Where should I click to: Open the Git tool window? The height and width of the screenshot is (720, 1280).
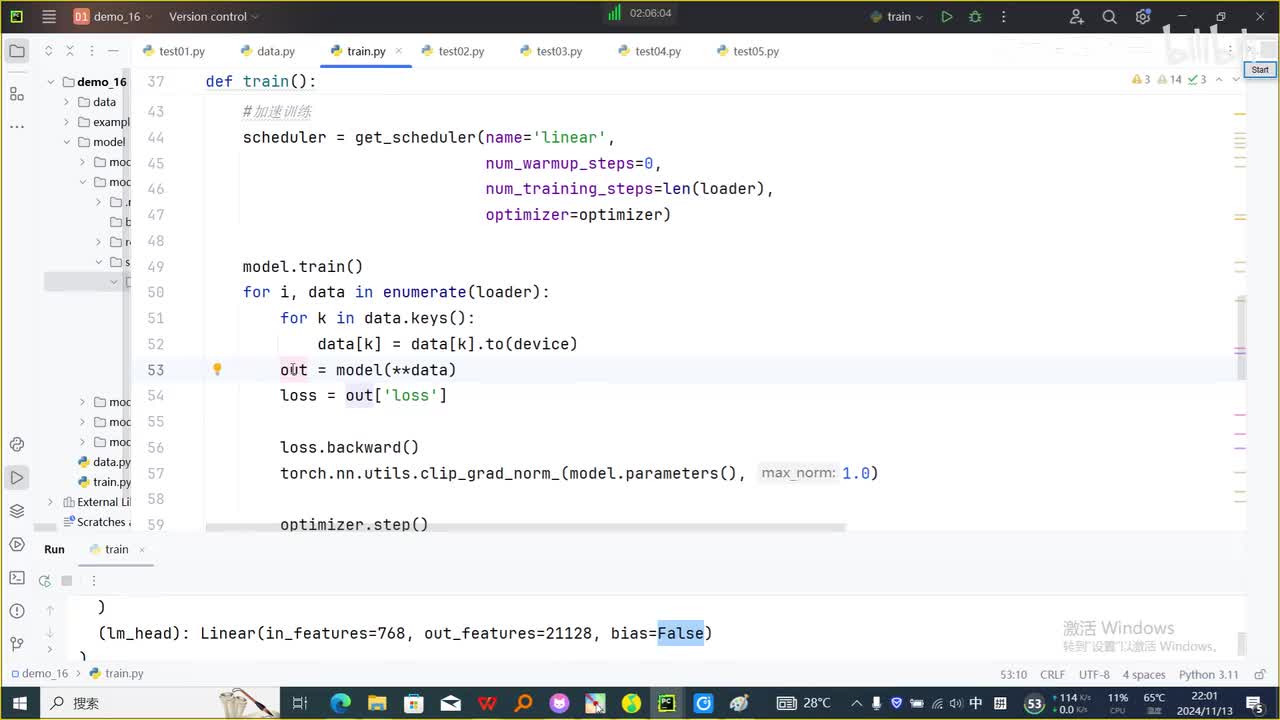pos(17,644)
